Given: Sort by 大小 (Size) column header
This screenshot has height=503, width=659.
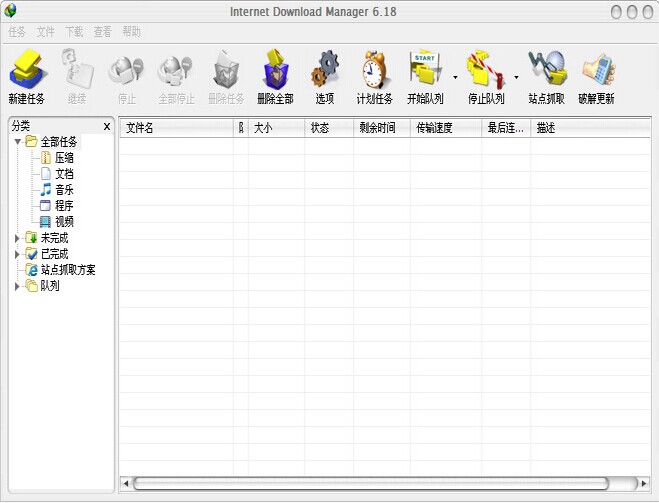Looking at the screenshot, I should click(x=276, y=128).
